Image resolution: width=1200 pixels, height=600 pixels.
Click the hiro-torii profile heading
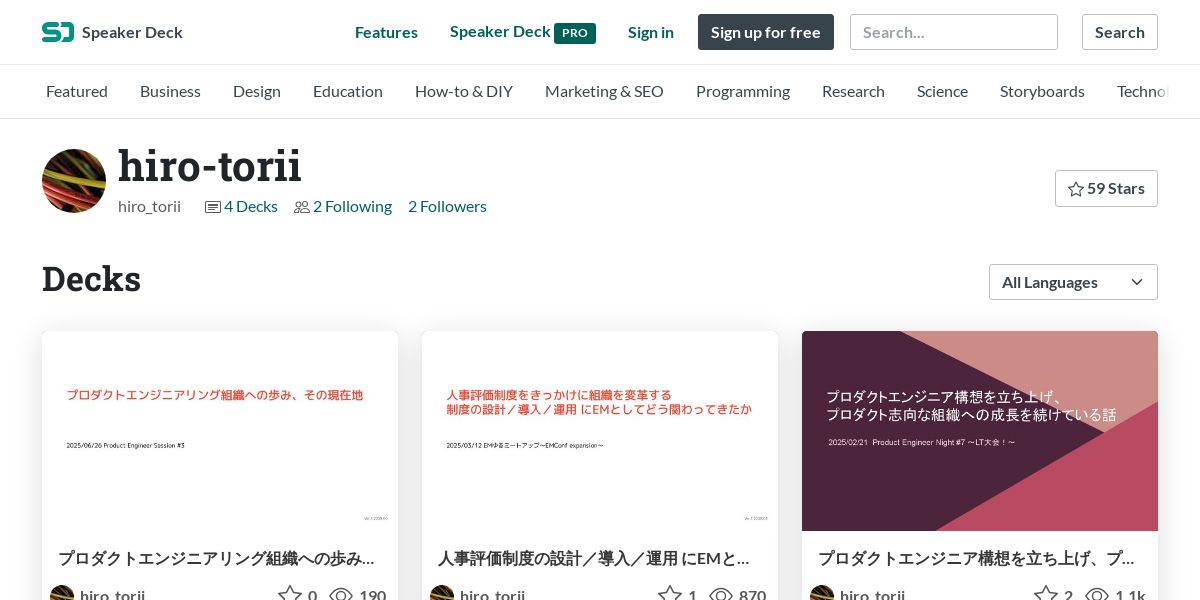(210, 166)
